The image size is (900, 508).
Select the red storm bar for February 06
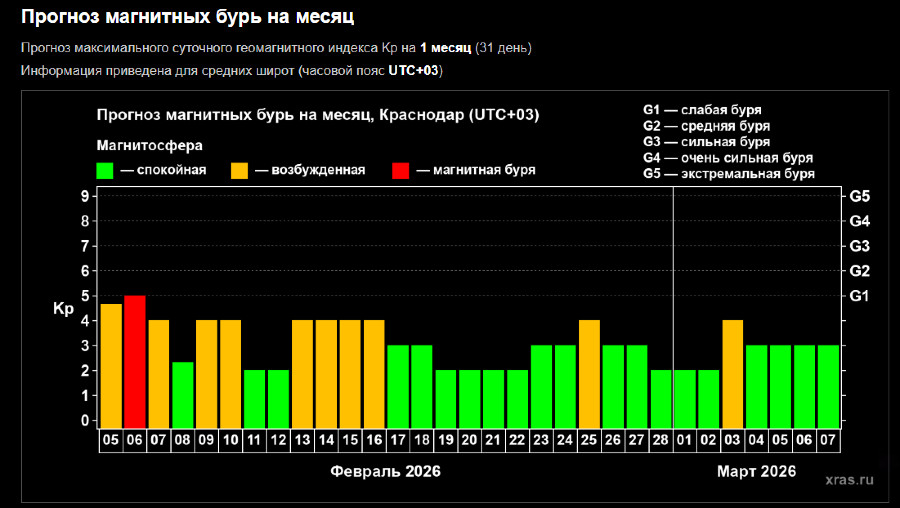tap(135, 360)
